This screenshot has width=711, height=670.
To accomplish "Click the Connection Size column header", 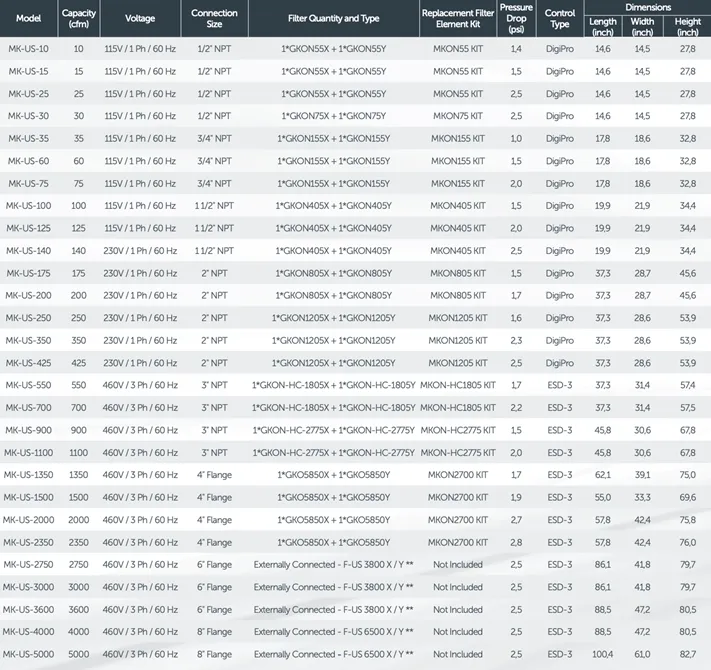I will (213, 19).
